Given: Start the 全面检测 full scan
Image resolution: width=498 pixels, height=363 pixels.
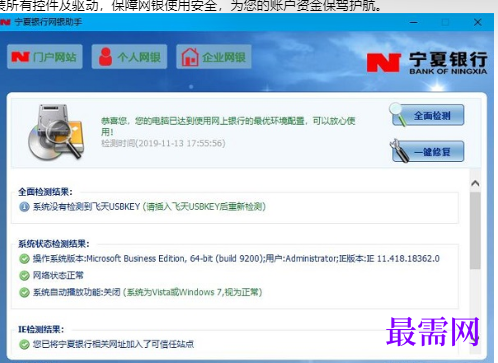Looking at the screenshot, I should pos(428,115).
